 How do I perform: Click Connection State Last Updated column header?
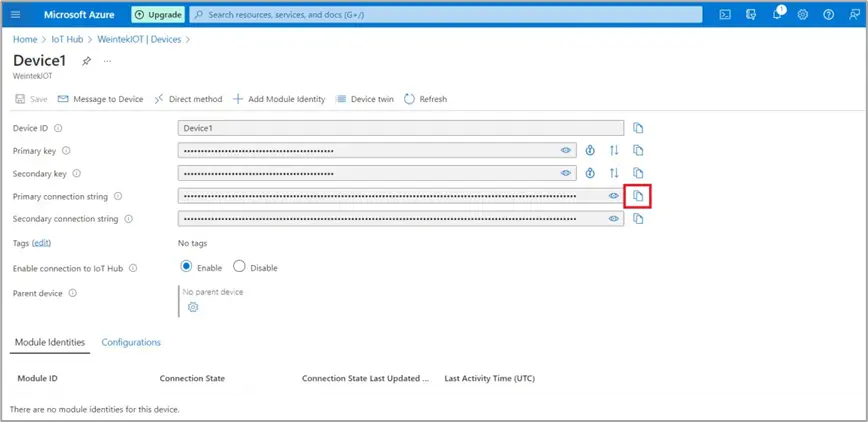click(x=366, y=379)
